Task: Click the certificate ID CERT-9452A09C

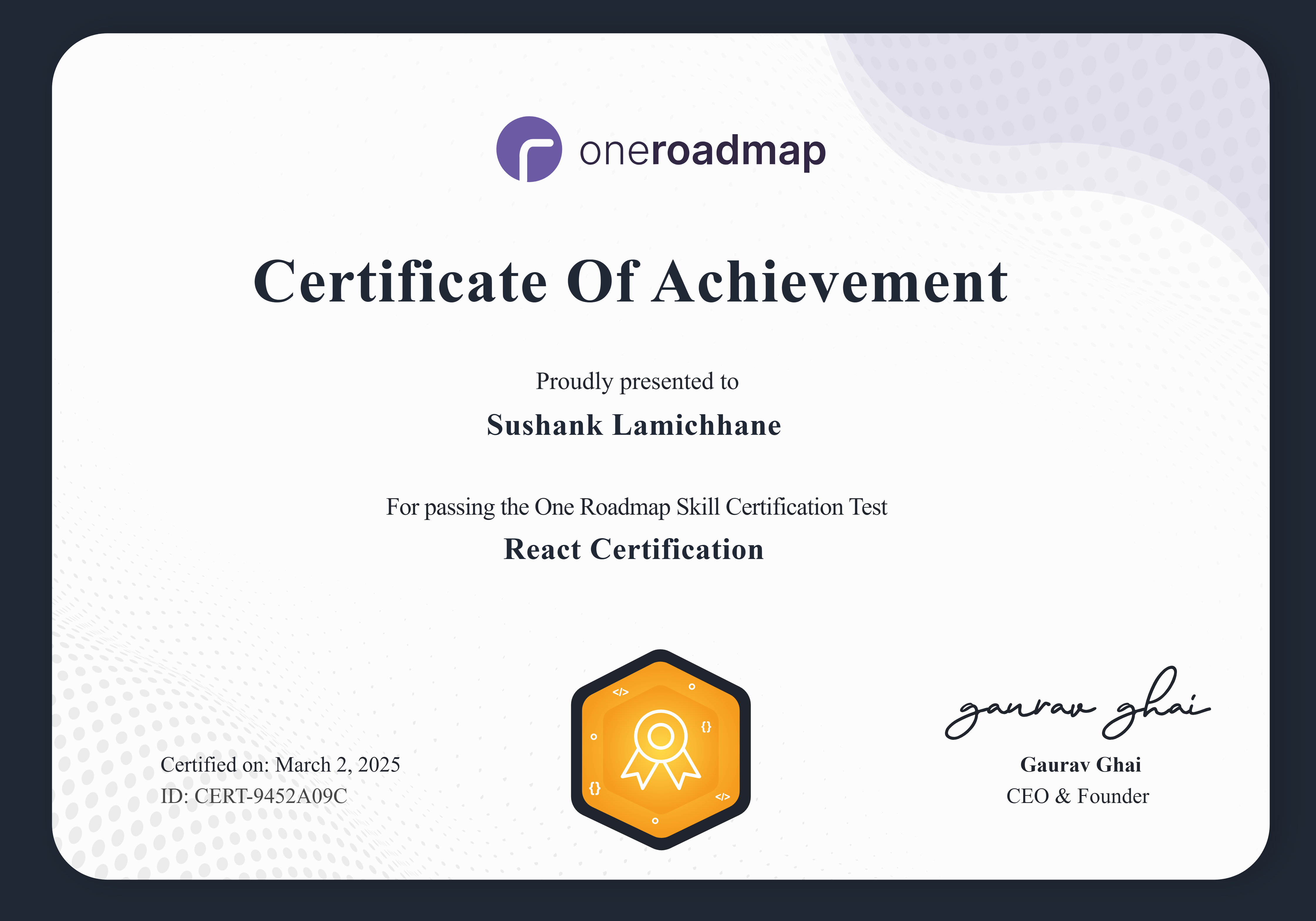Action: (254, 796)
